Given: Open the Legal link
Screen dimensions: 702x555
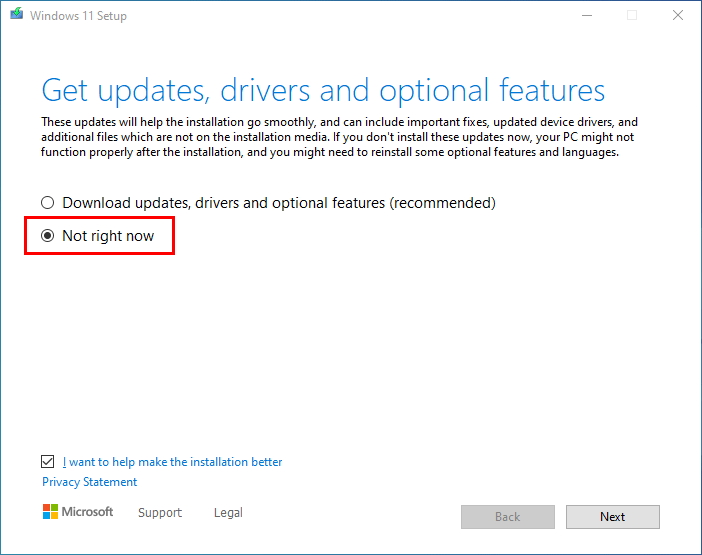Looking at the screenshot, I should tap(228, 512).
